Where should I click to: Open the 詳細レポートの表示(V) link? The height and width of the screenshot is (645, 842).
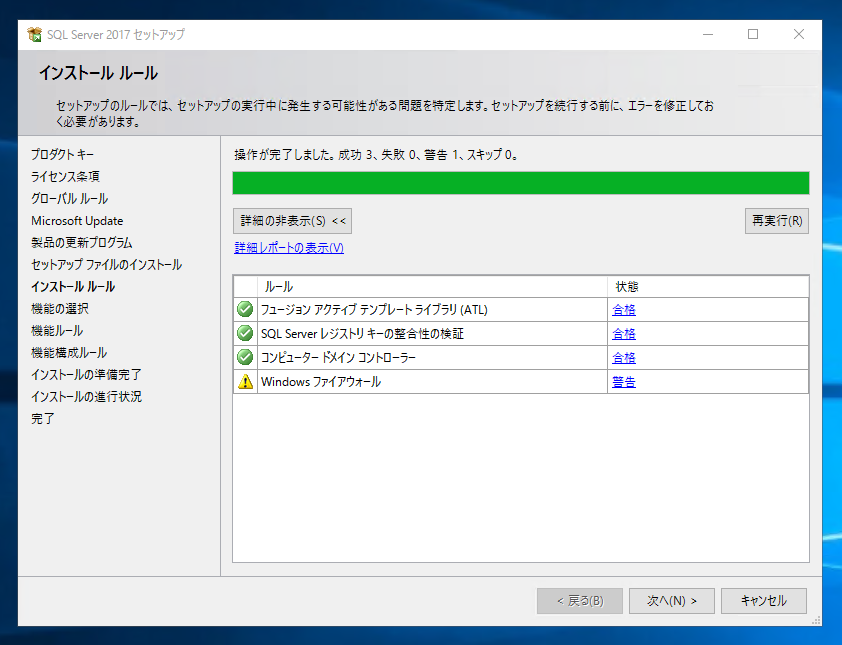pyautogui.click(x=289, y=248)
